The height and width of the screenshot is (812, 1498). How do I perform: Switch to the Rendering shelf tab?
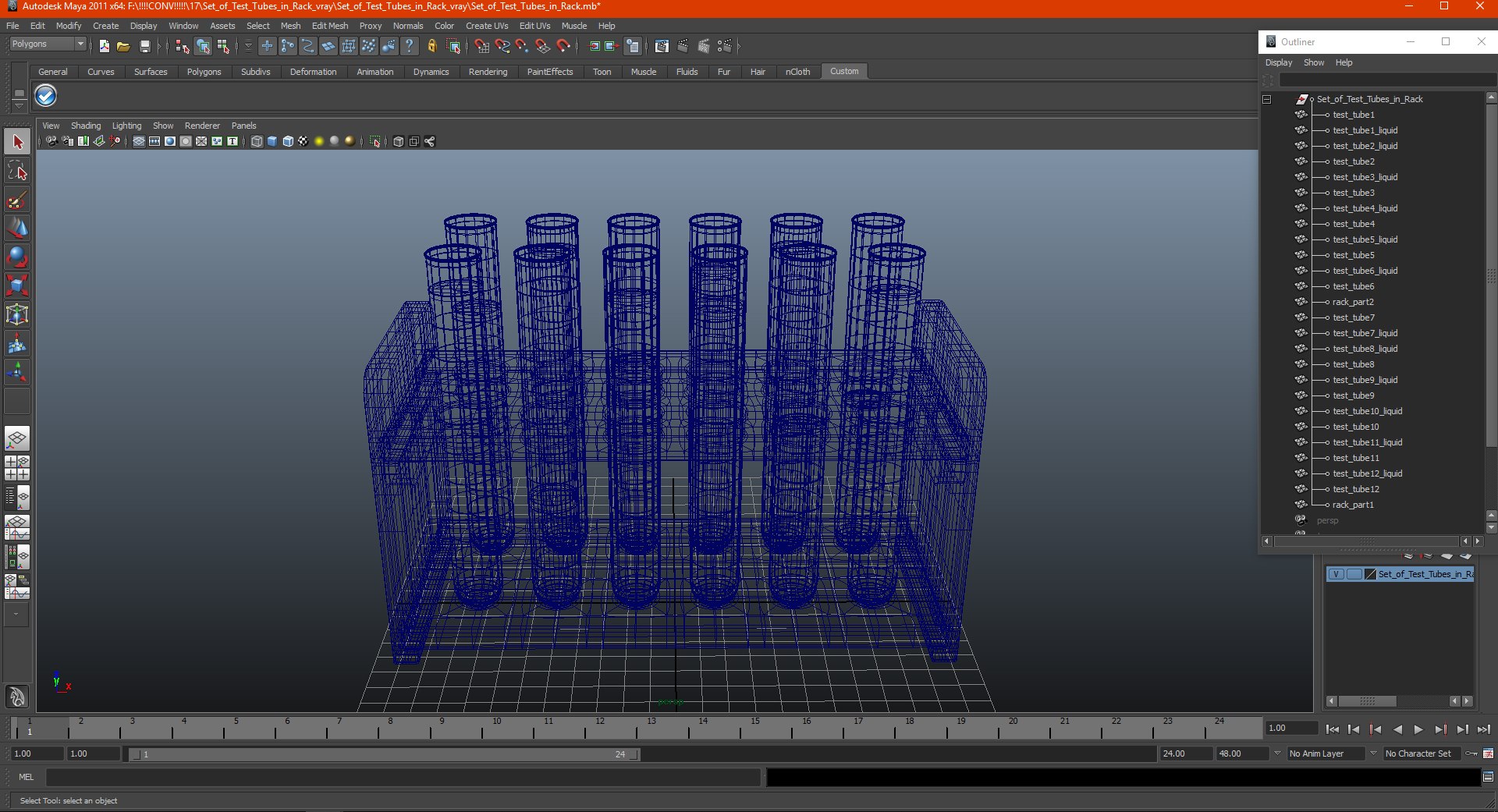(488, 72)
